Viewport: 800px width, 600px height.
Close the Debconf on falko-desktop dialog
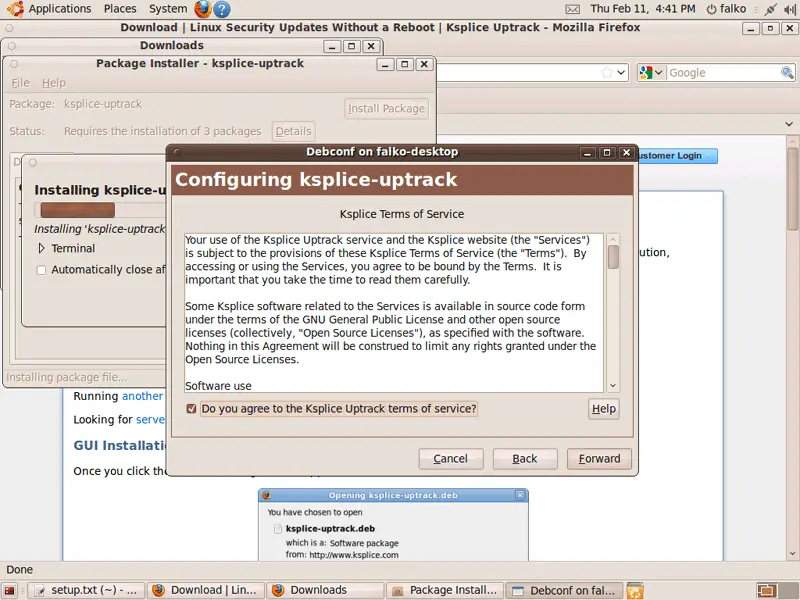pyautogui.click(x=627, y=153)
